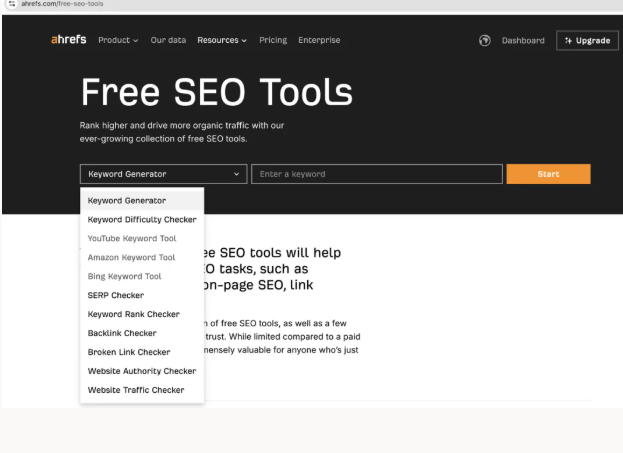Choose Amazon Keyword Tool option

pos(142,257)
